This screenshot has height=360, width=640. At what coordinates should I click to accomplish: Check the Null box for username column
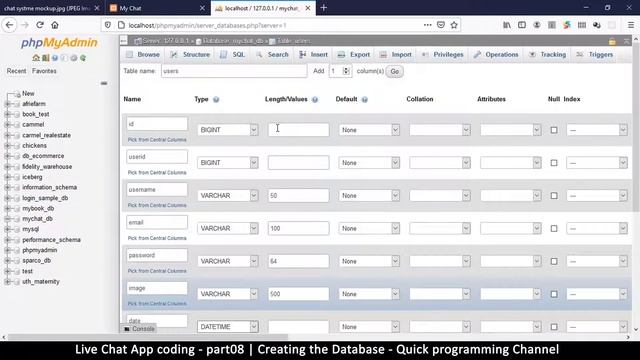pos(554,196)
